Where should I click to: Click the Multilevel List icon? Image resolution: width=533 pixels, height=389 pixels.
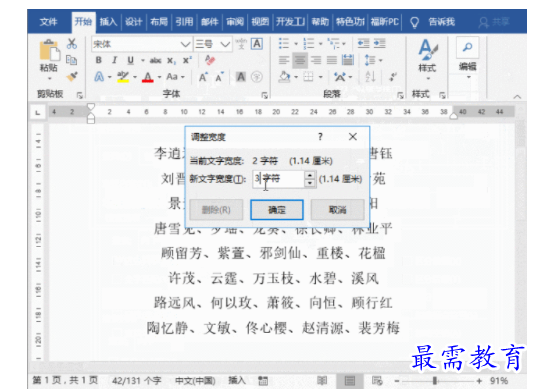333,44
